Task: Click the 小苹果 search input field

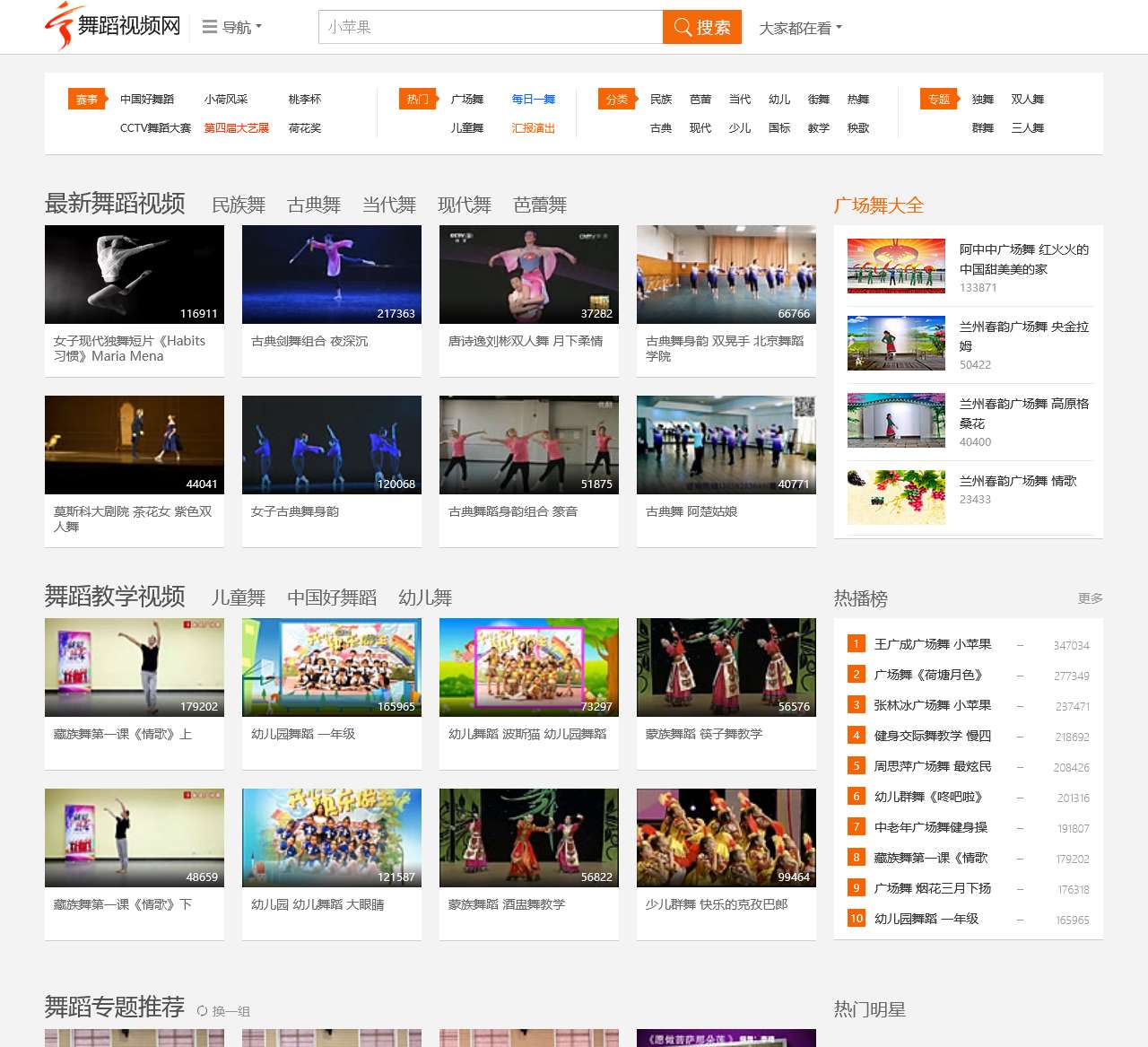Action: pyautogui.click(x=490, y=27)
